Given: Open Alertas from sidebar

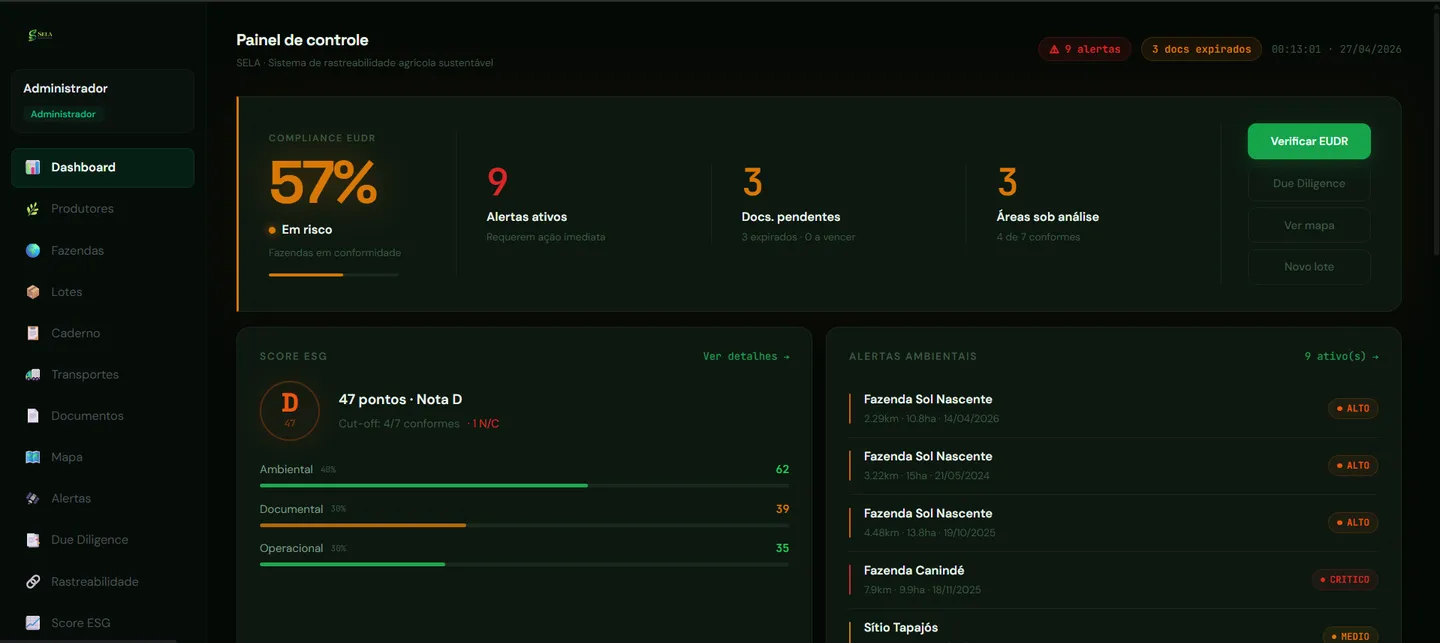Looking at the screenshot, I should click(x=103, y=498).
